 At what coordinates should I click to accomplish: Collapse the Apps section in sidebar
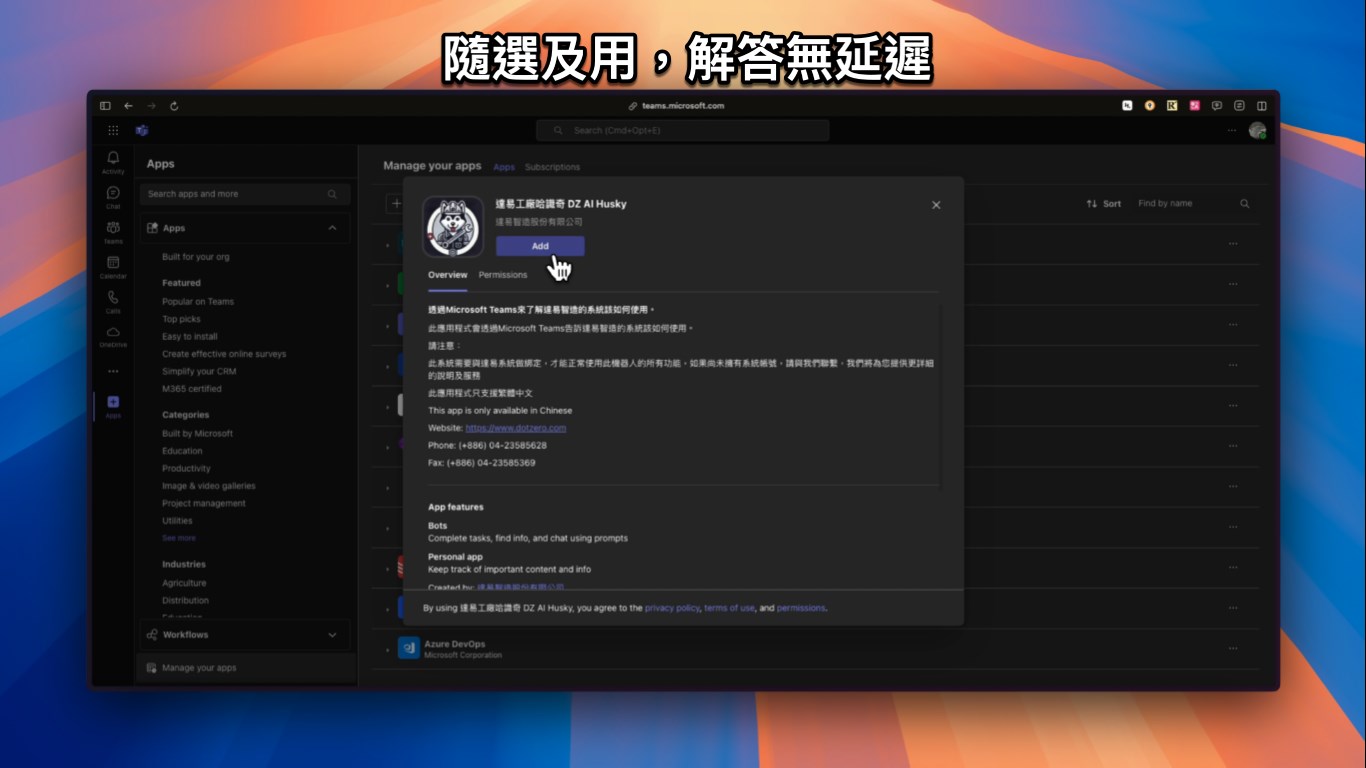point(333,228)
